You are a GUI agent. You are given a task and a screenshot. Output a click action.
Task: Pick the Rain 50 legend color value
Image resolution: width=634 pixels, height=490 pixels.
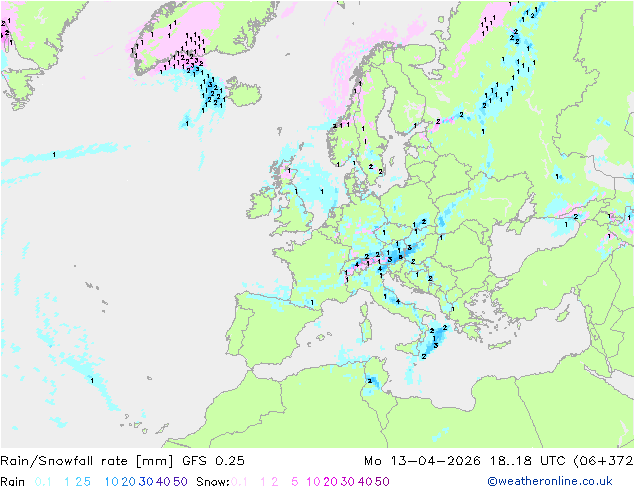(180, 482)
